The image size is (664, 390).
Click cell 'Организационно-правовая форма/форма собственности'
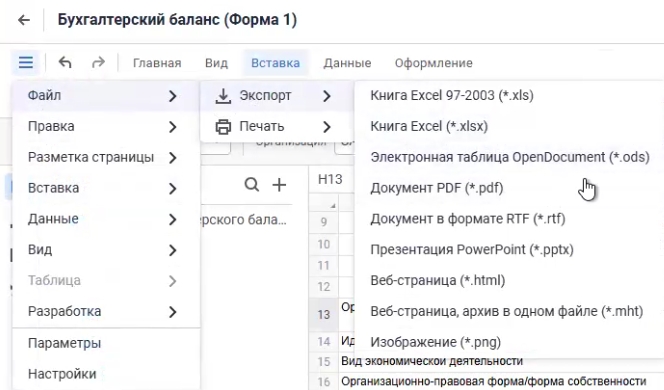[x=494, y=382]
